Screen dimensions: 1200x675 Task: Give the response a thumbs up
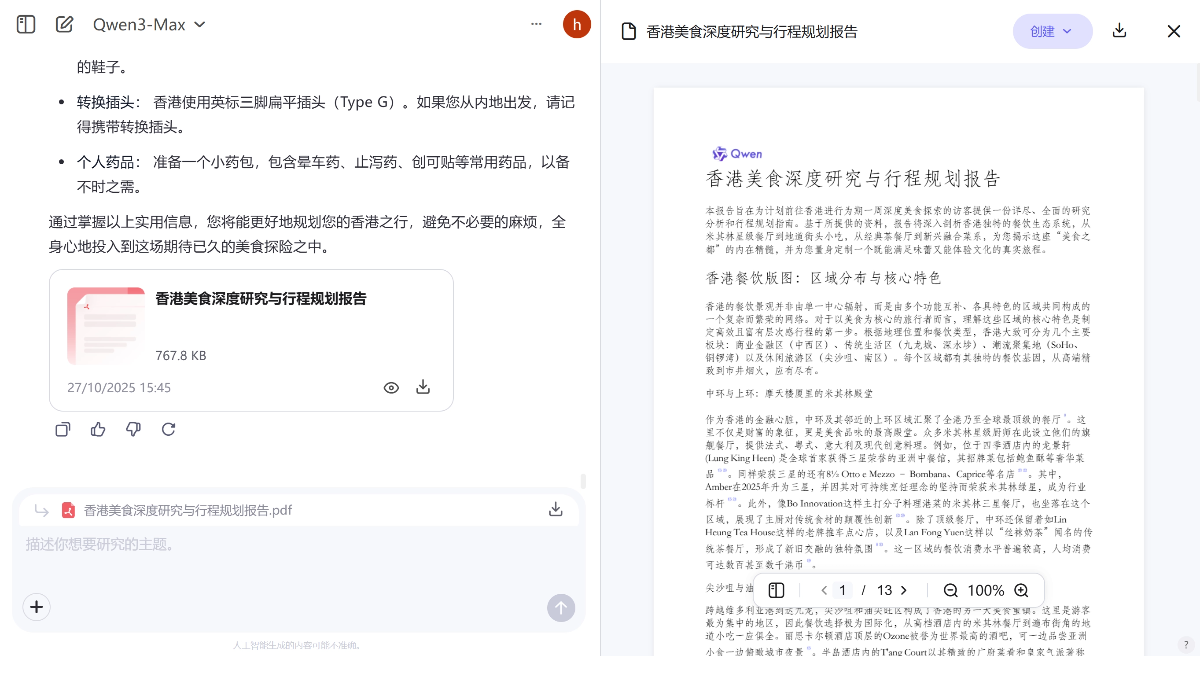(x=97, y=428)
